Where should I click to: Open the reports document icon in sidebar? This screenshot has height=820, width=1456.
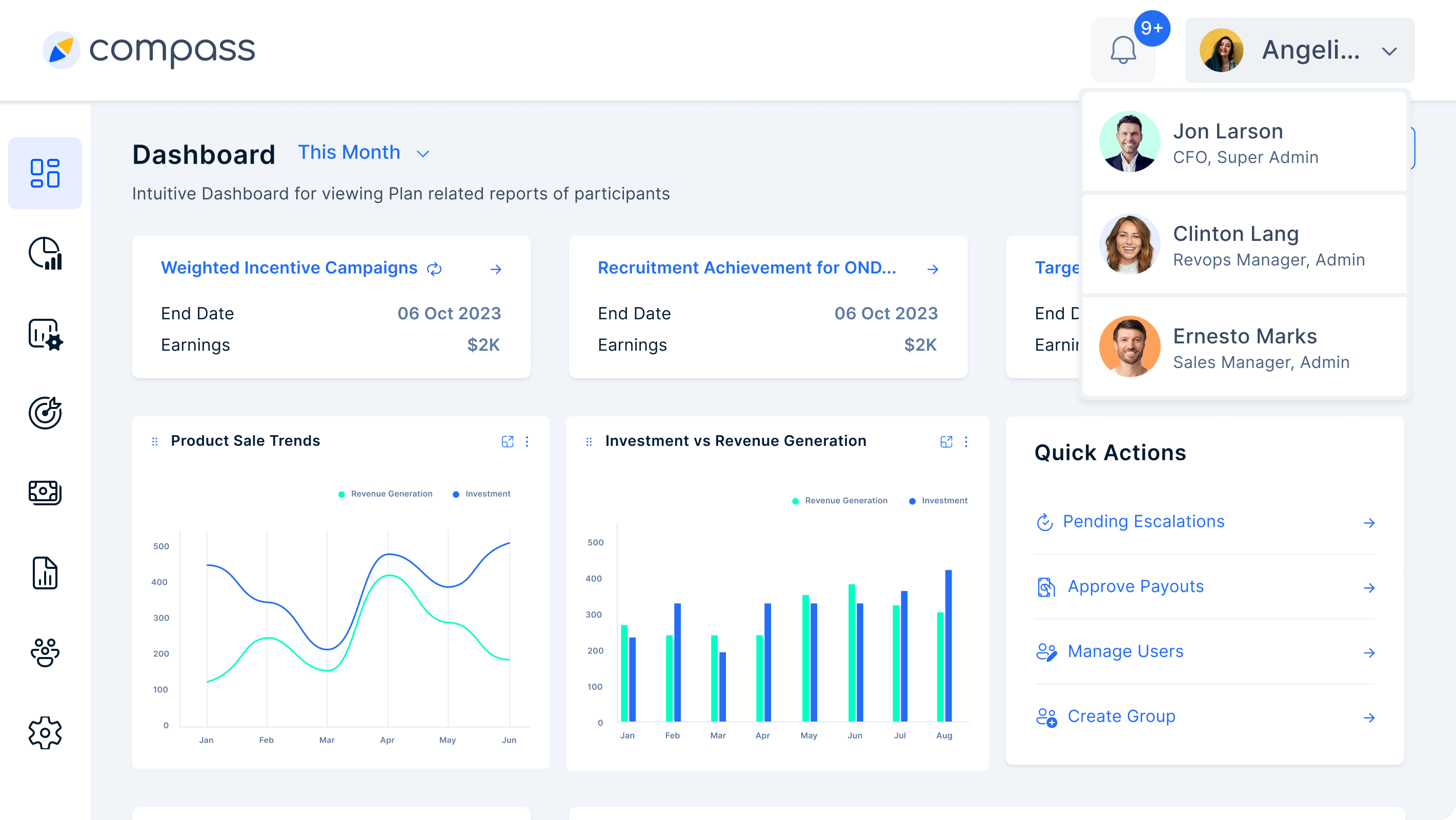(45, 573)
